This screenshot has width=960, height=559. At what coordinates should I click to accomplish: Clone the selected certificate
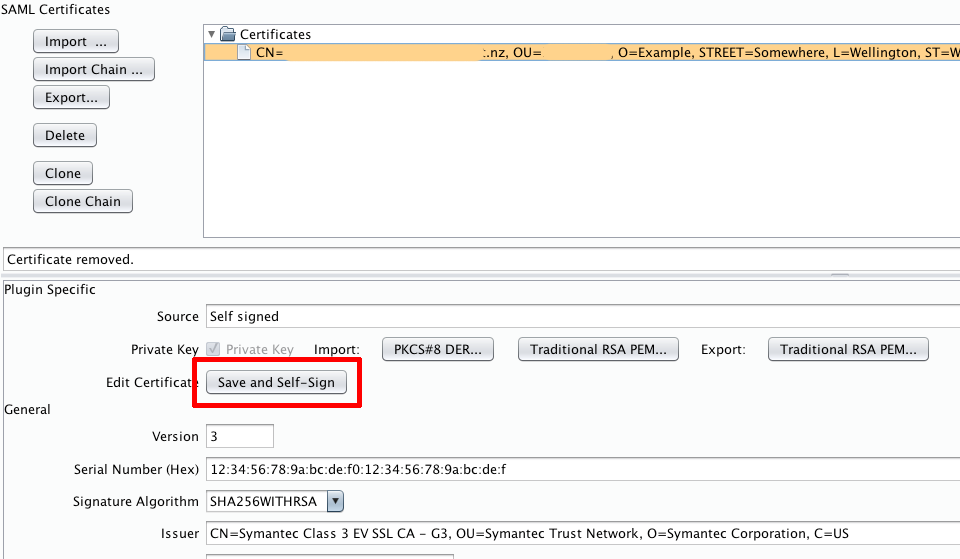[x=62, y=173]
